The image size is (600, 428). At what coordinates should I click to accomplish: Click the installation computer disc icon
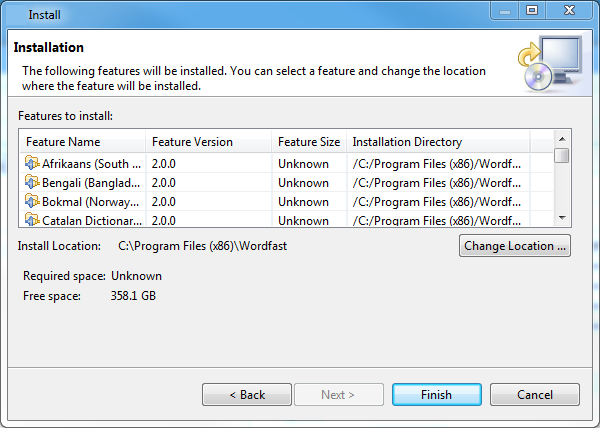pos(551,63)
